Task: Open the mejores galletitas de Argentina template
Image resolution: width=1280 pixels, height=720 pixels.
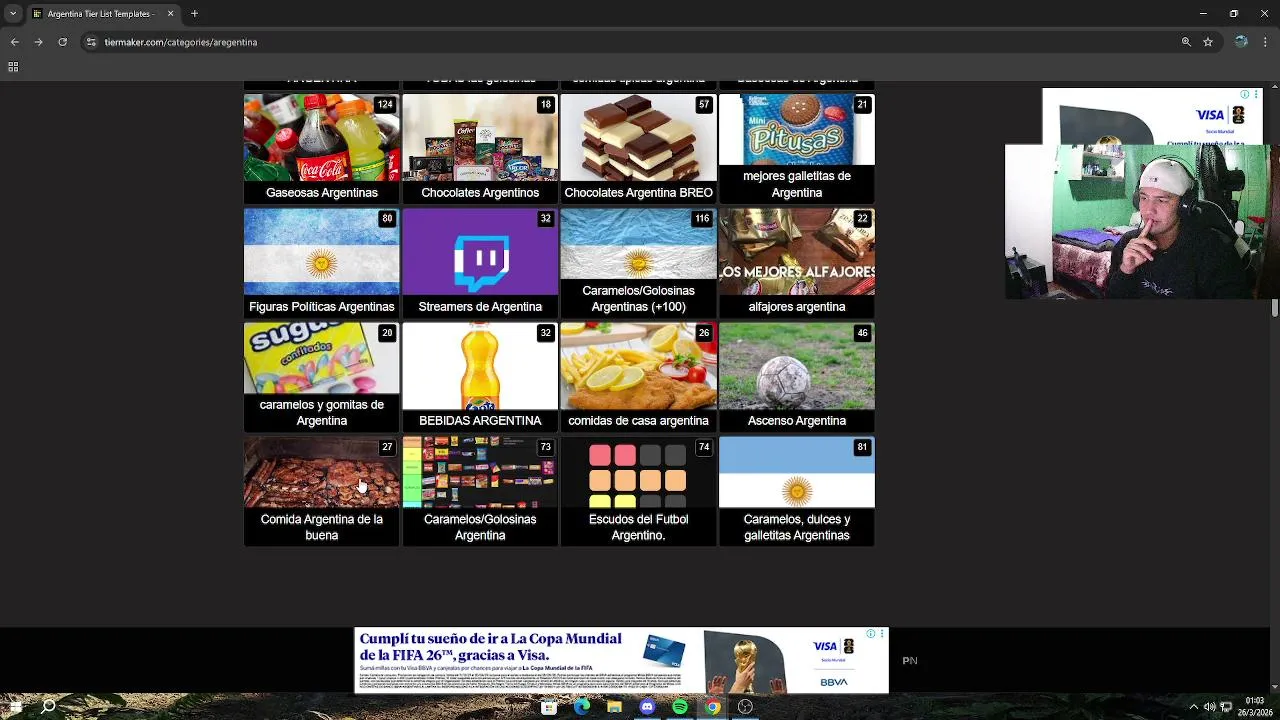Action: (797, 149)
